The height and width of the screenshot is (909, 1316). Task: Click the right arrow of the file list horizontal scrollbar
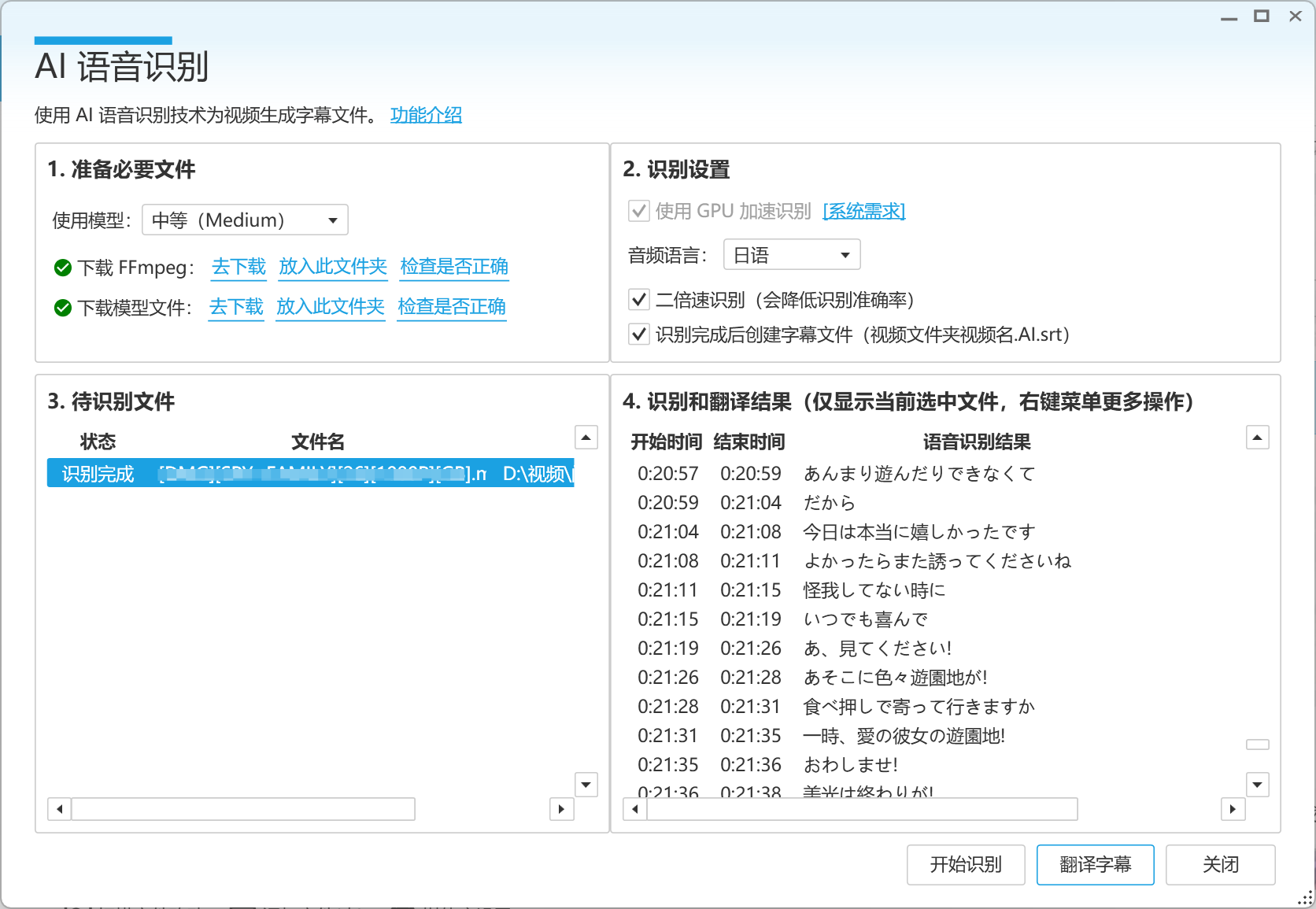(x=561, y=809)
